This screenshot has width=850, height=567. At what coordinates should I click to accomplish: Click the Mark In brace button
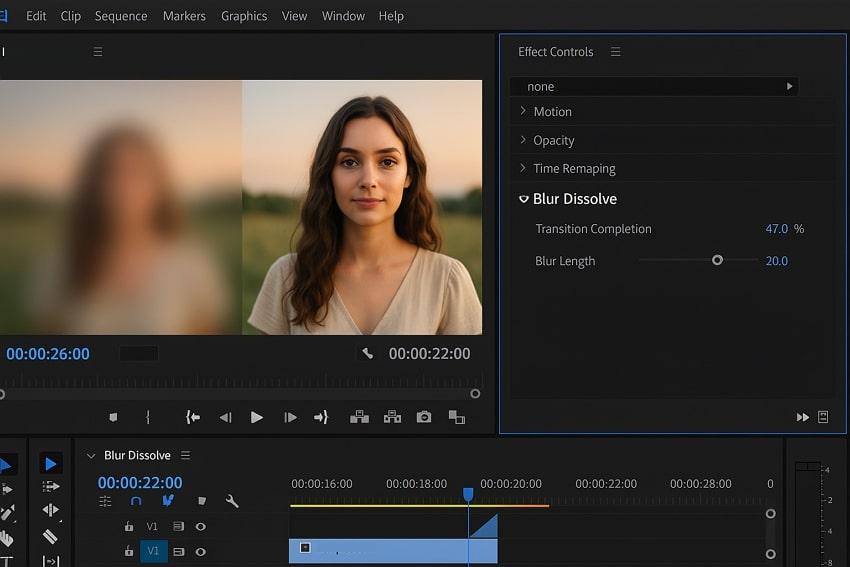(x=148, y=417)
